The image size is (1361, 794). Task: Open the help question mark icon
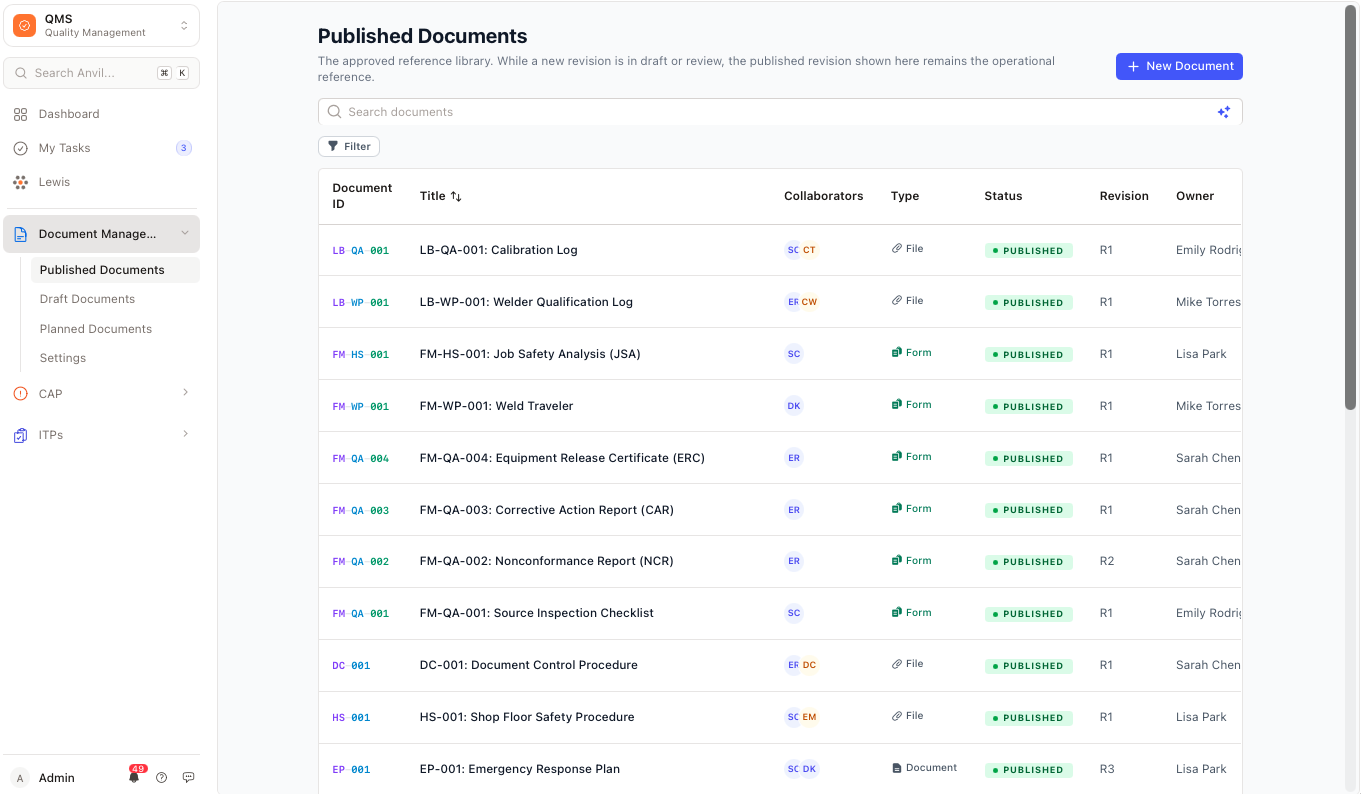pyautogui.click(x=162, y=778)
